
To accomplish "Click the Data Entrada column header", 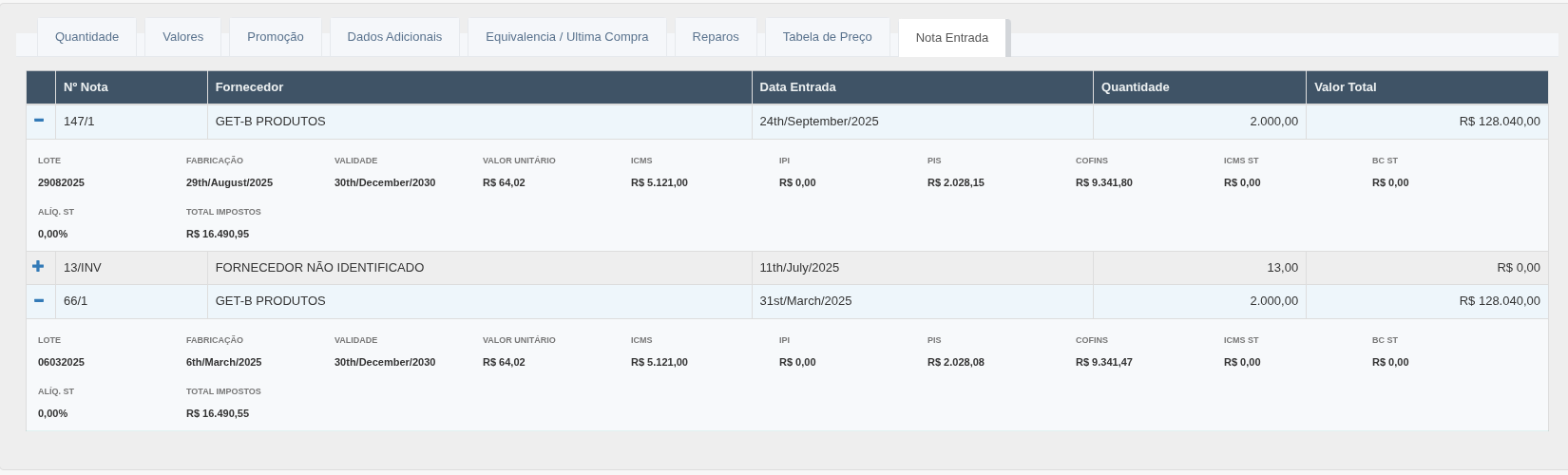I will coord(922,87).
